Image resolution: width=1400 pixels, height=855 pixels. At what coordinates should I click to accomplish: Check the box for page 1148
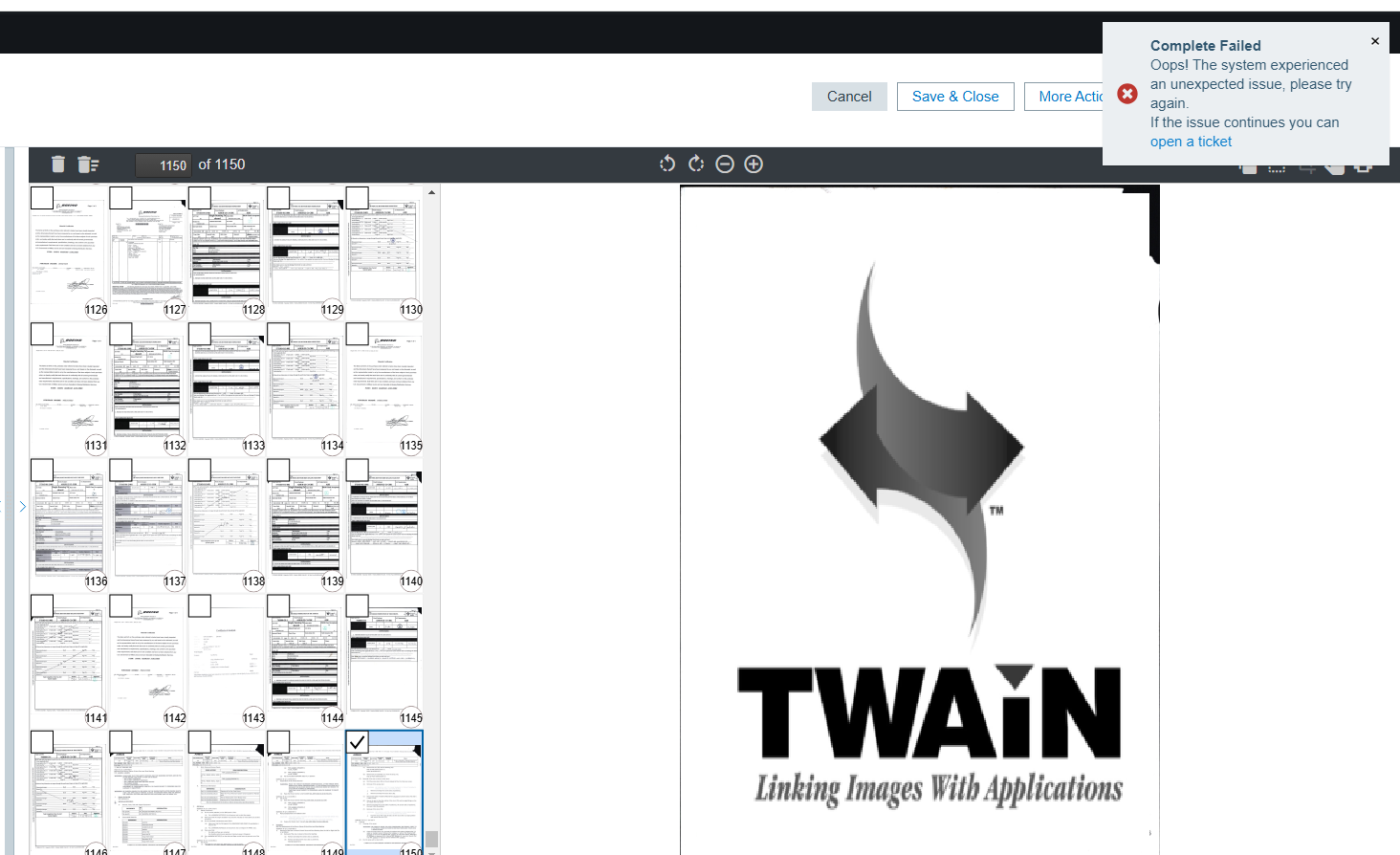click(x=200, y=742)
